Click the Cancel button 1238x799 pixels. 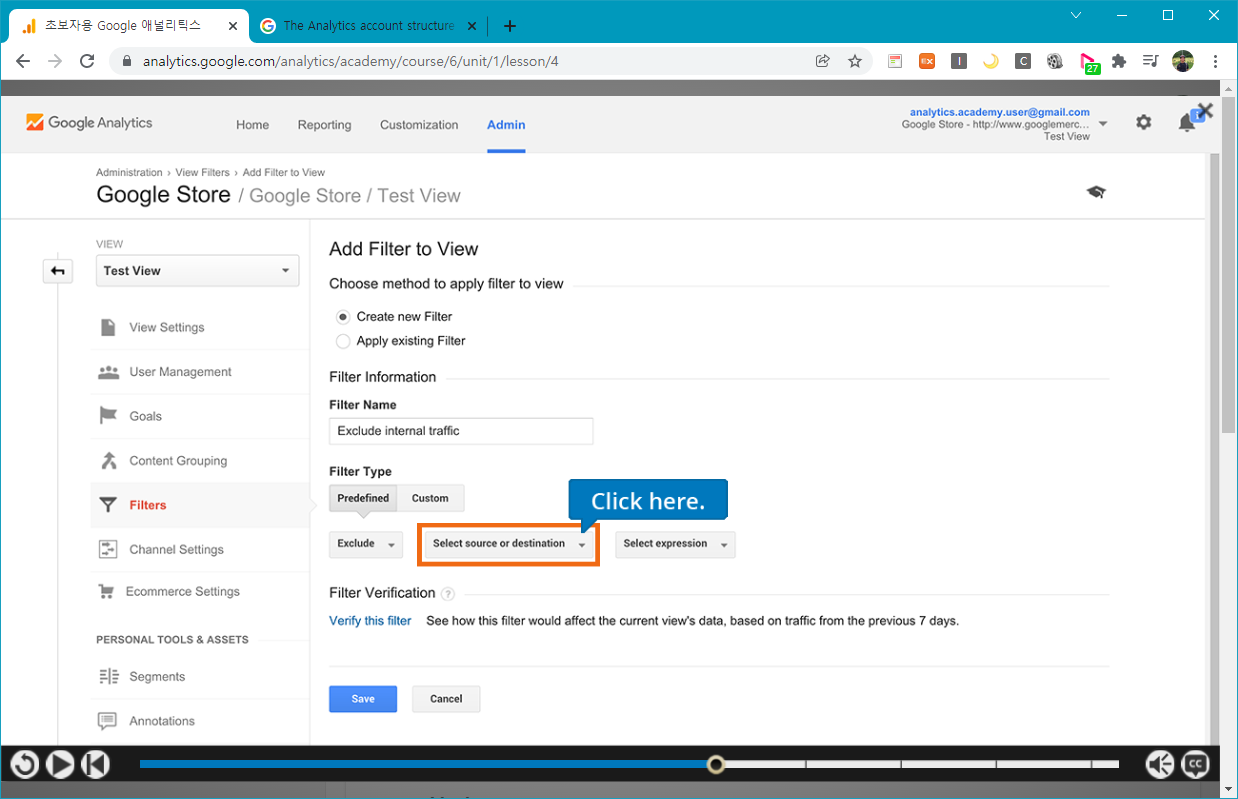[446, 699]
